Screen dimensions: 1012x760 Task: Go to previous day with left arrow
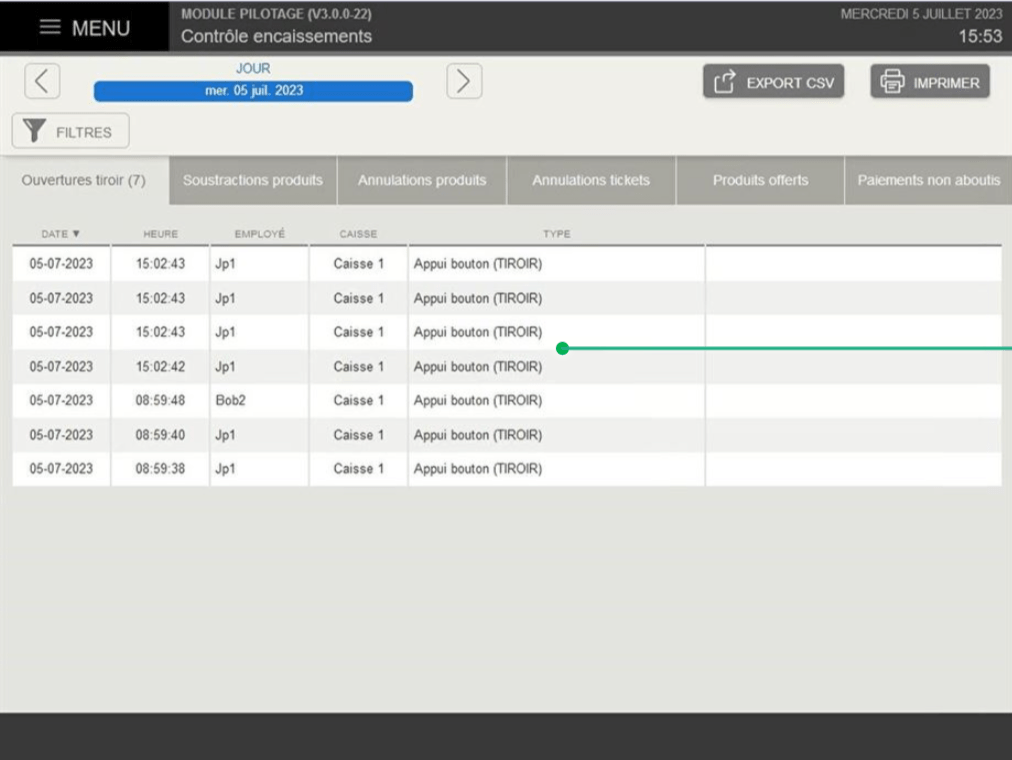[42, 82]
